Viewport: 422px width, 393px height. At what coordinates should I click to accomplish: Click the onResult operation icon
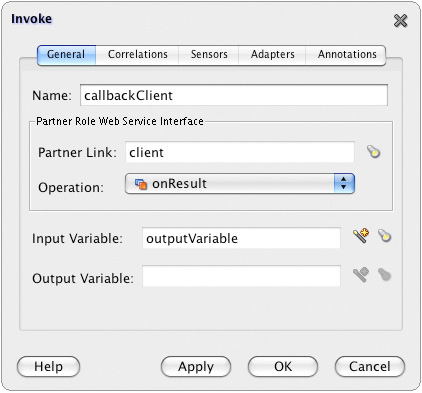pyautogui.click(x=141, y=184)
